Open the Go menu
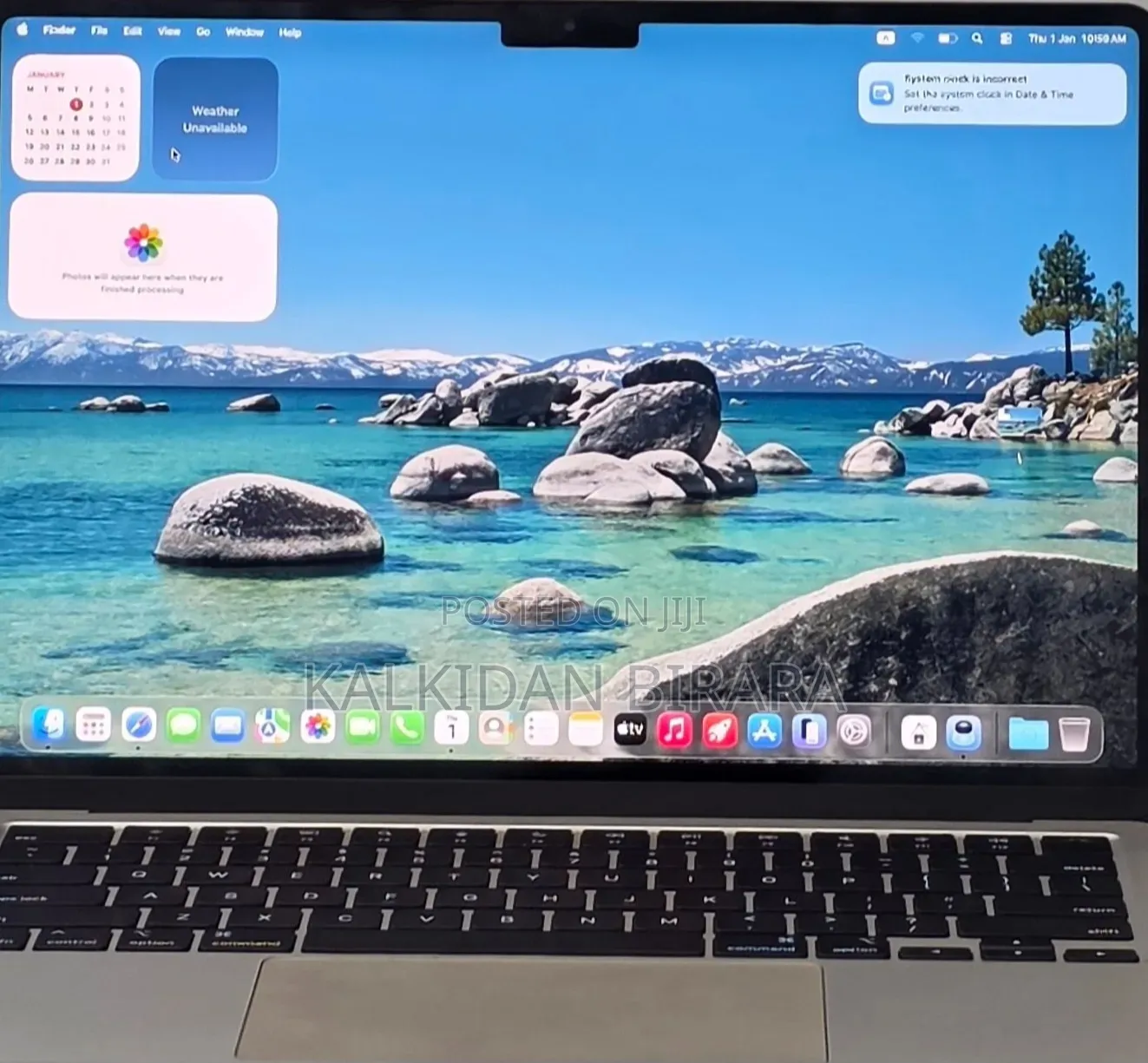Screen dimensions: 1148x1063 click(x=203, y=32)
